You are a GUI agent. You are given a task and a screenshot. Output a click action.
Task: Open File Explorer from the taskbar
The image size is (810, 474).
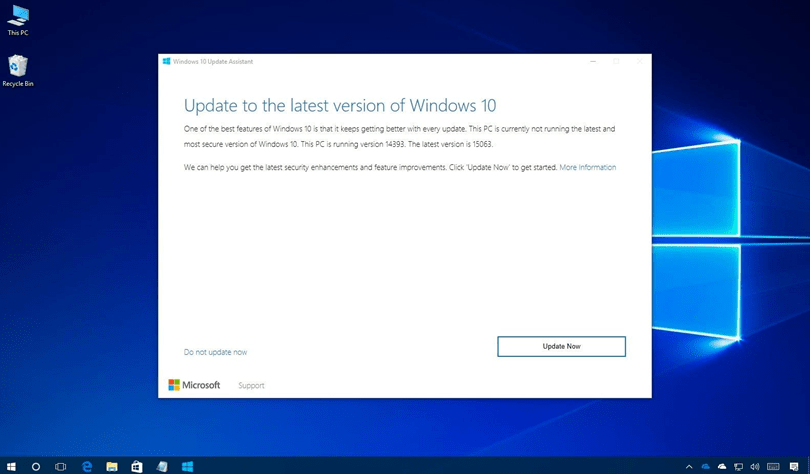click(112, 466)
